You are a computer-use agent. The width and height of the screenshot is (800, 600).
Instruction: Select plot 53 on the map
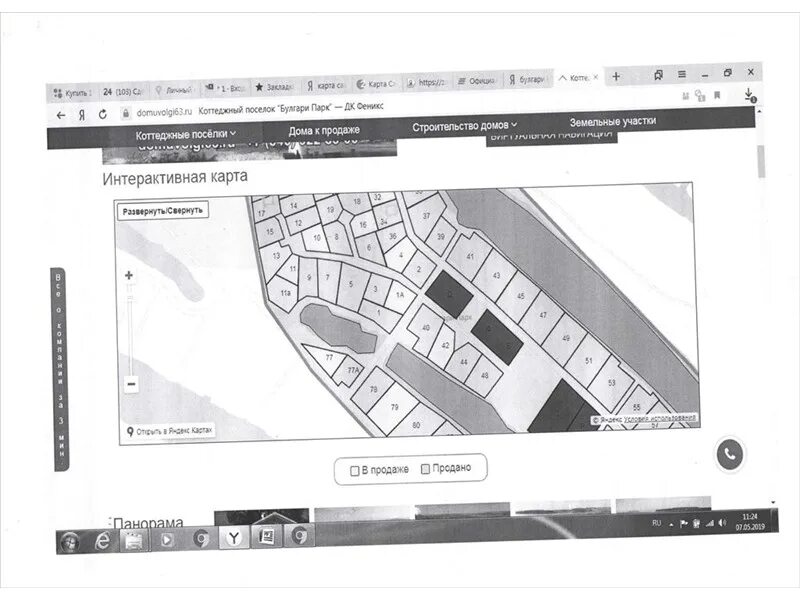pos(612,383)
